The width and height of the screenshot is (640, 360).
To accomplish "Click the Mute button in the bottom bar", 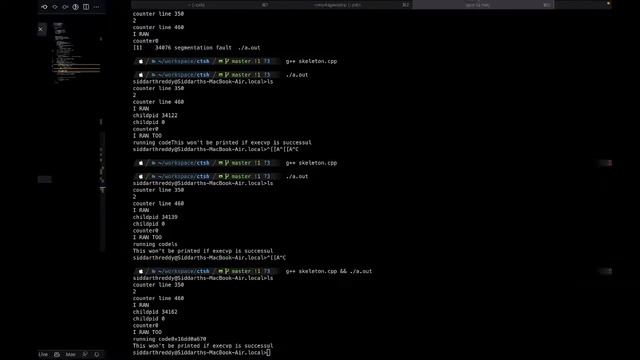I will coord(71,354).
